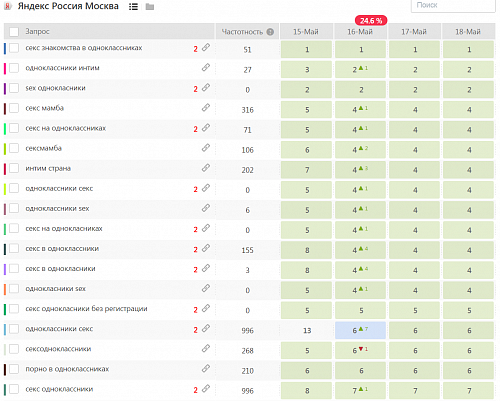This screenshot has height=401, width=500.
Task: Click the Яндекс Россия Москва title
Action: tap(68, 6)
